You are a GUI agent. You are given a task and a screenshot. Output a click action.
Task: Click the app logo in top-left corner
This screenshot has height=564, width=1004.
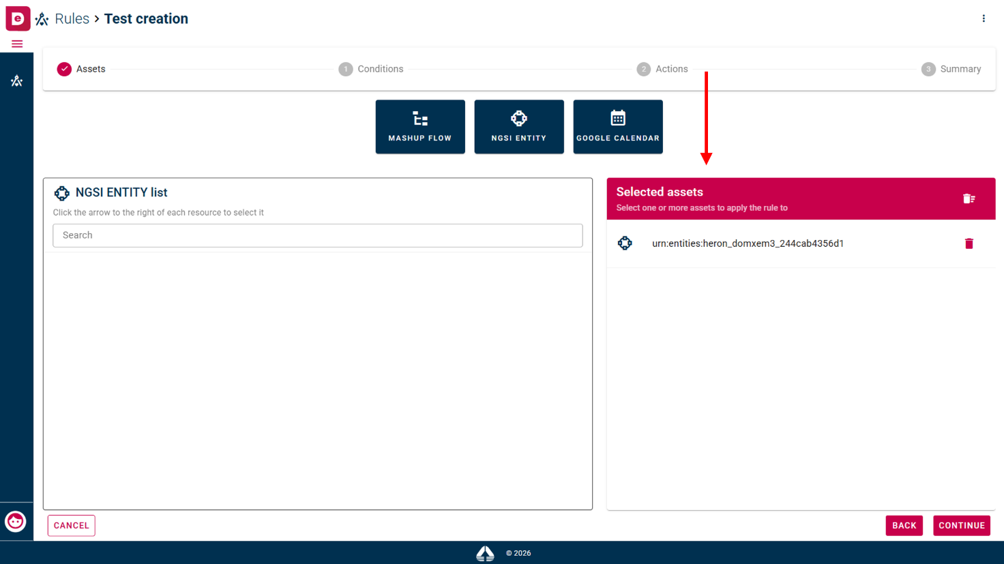17,18
